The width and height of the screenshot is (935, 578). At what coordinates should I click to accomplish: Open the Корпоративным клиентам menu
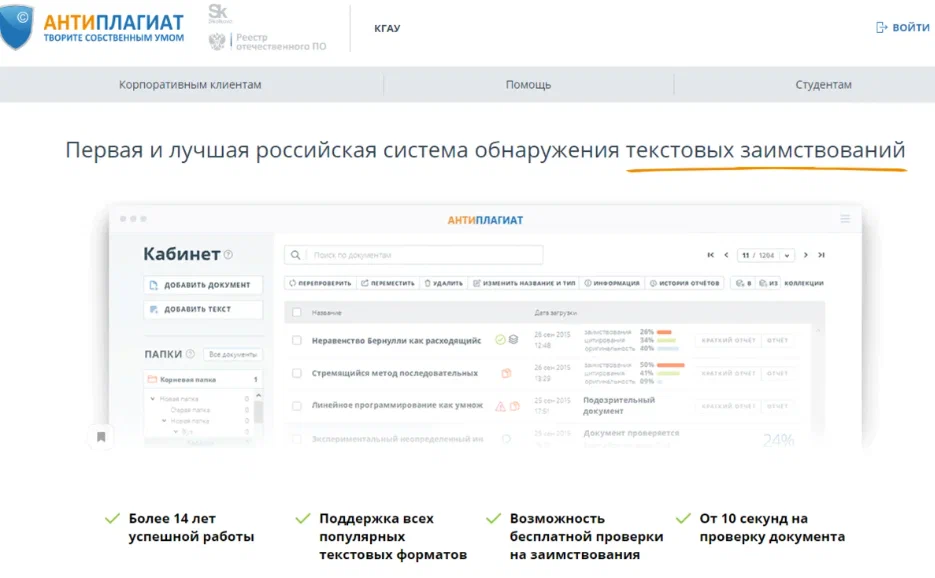[x=190, y=85]
